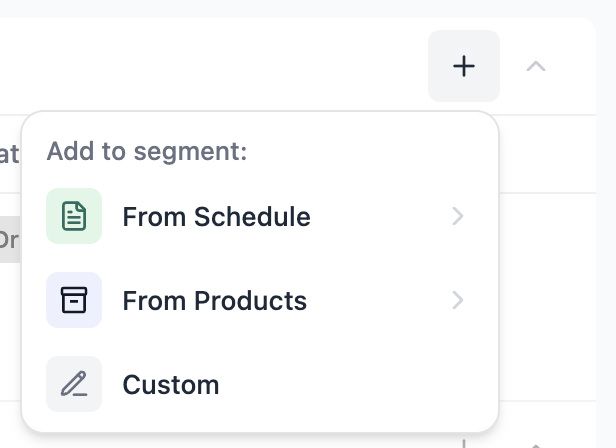Screen dimensions: 616x448
Task: Select the From Schedule option text
Action: point(216,217)
